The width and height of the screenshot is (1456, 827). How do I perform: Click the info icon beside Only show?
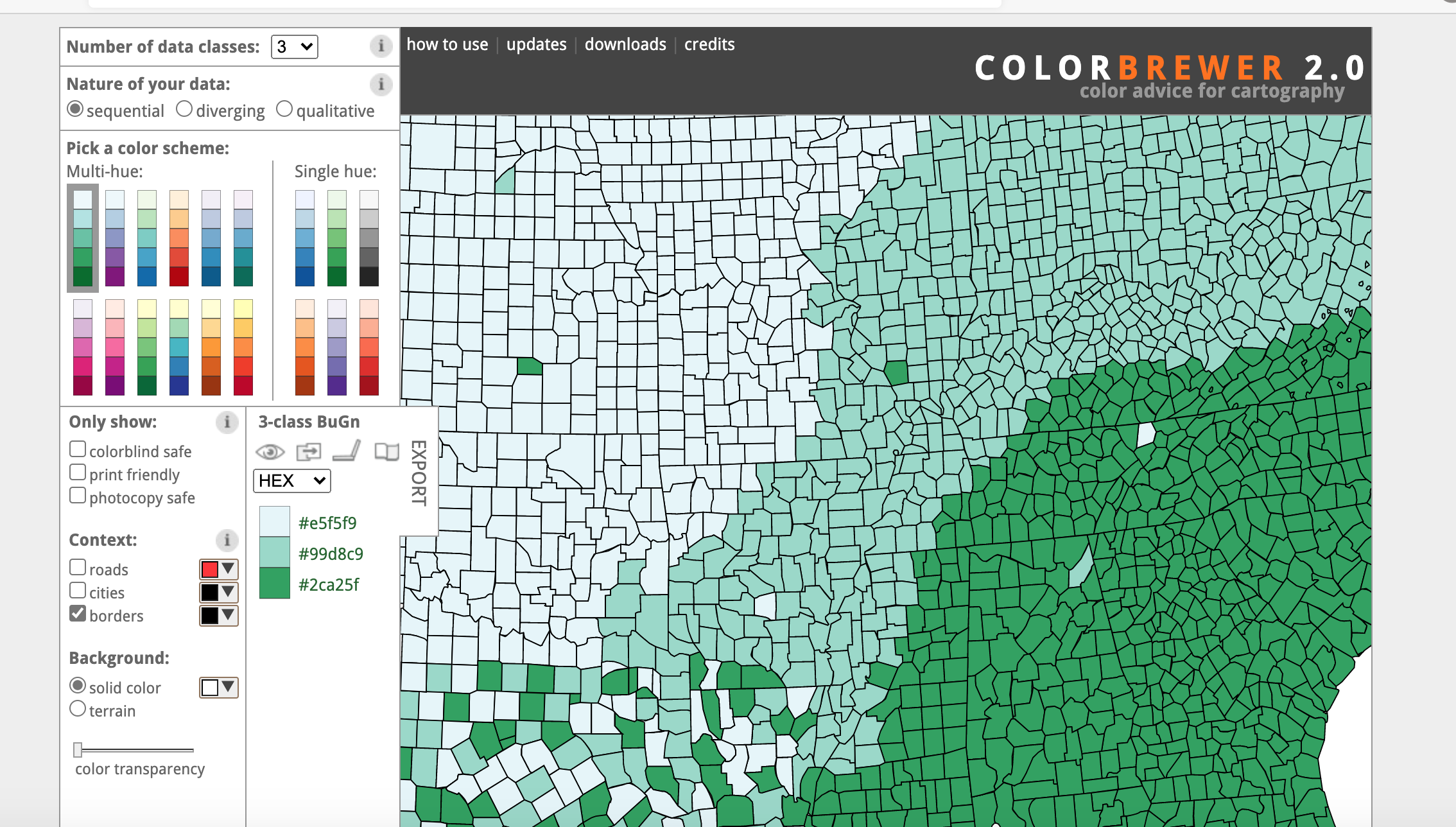[x=227, y=422]
